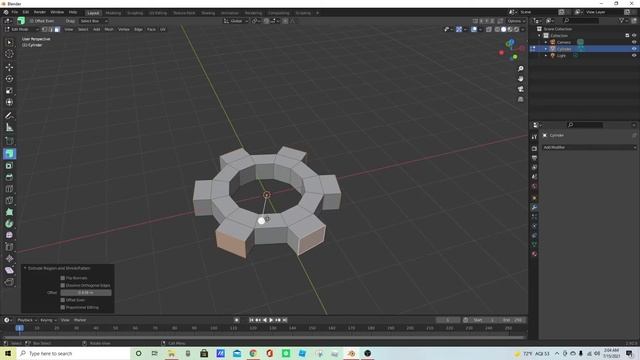Open the Render menu
Screen dimensions: 640x360
pyautogui.click(x=40, y=12)
